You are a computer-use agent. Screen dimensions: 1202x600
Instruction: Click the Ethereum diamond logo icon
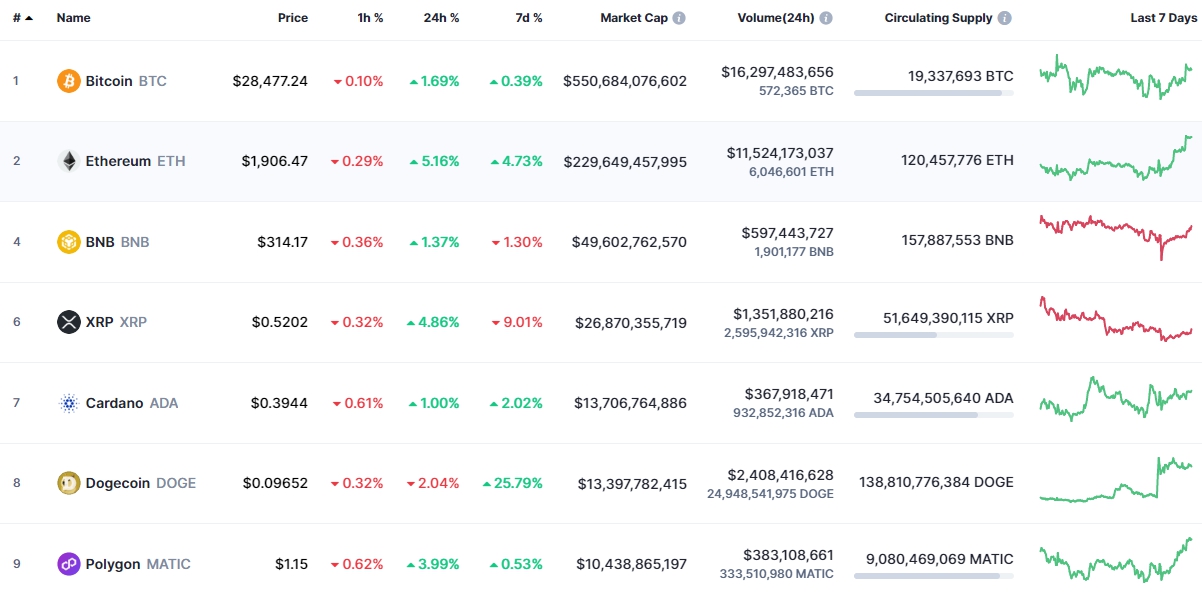69,161
